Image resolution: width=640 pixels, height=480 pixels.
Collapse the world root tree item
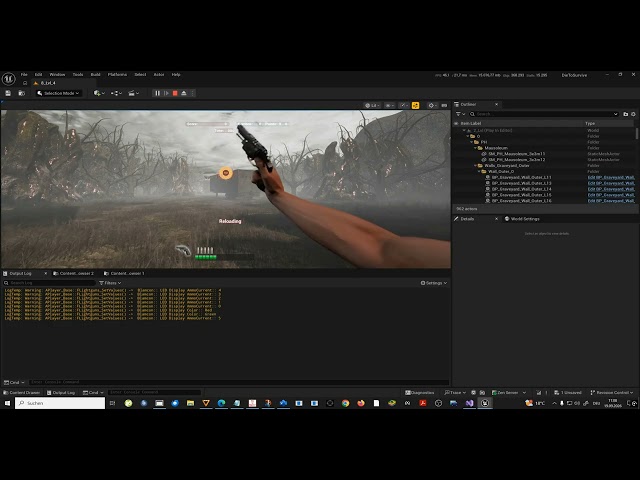[x=464, y=130]
